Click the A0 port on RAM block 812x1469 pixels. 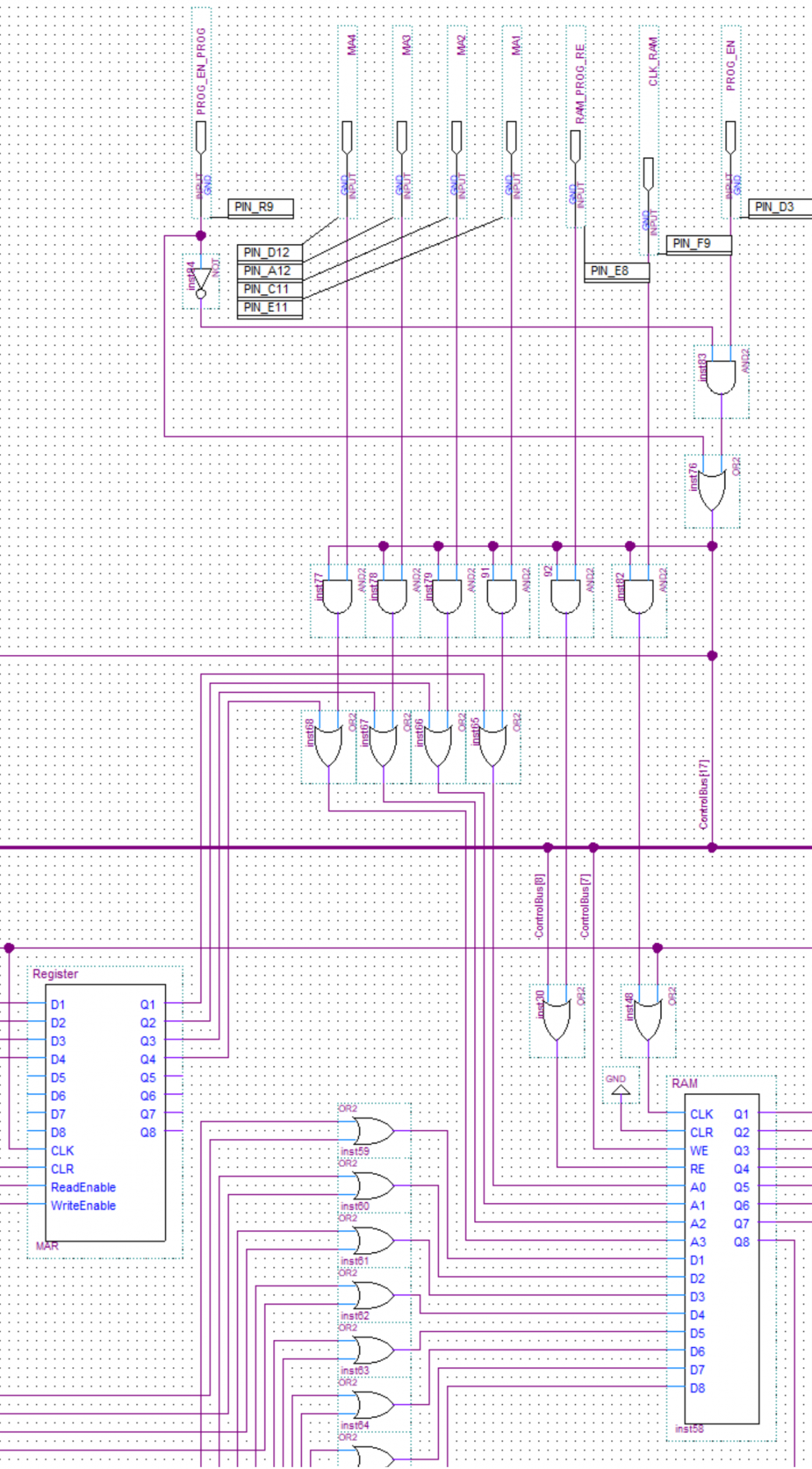(698, 1187)
